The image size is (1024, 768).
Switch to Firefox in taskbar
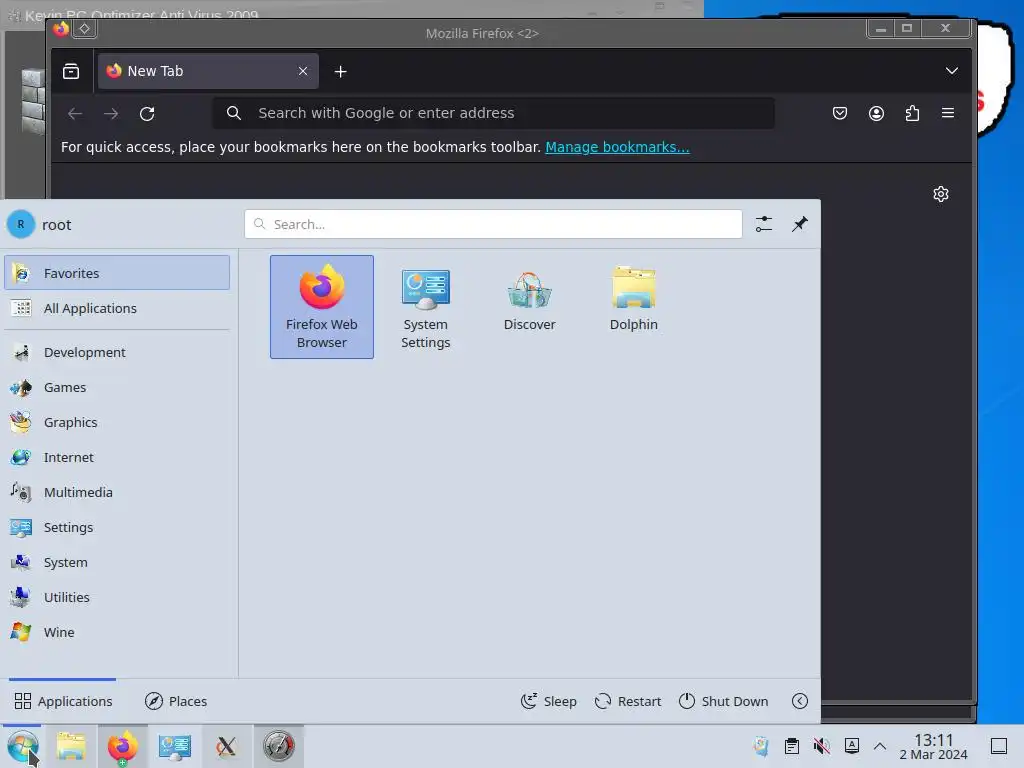pyautogui.click(x=123, y=746)
